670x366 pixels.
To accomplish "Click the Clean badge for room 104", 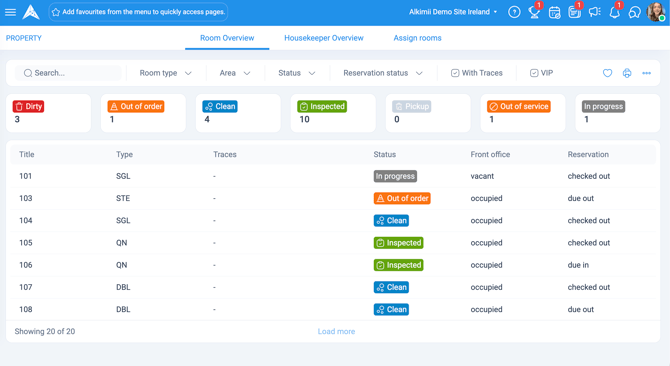I will click(x=391, y=220).
